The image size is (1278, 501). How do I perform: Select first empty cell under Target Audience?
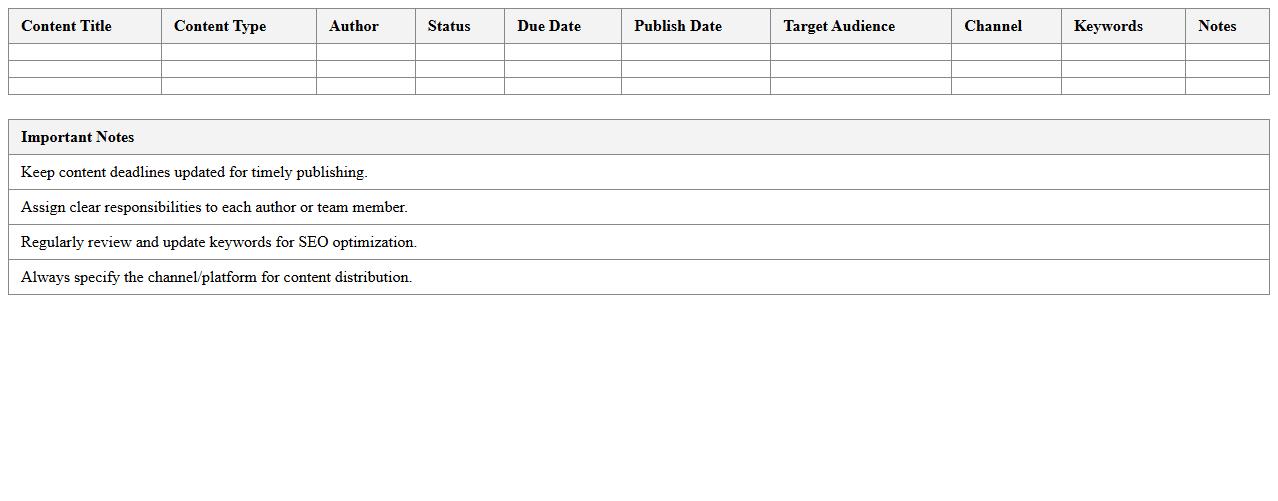[860, 52]
